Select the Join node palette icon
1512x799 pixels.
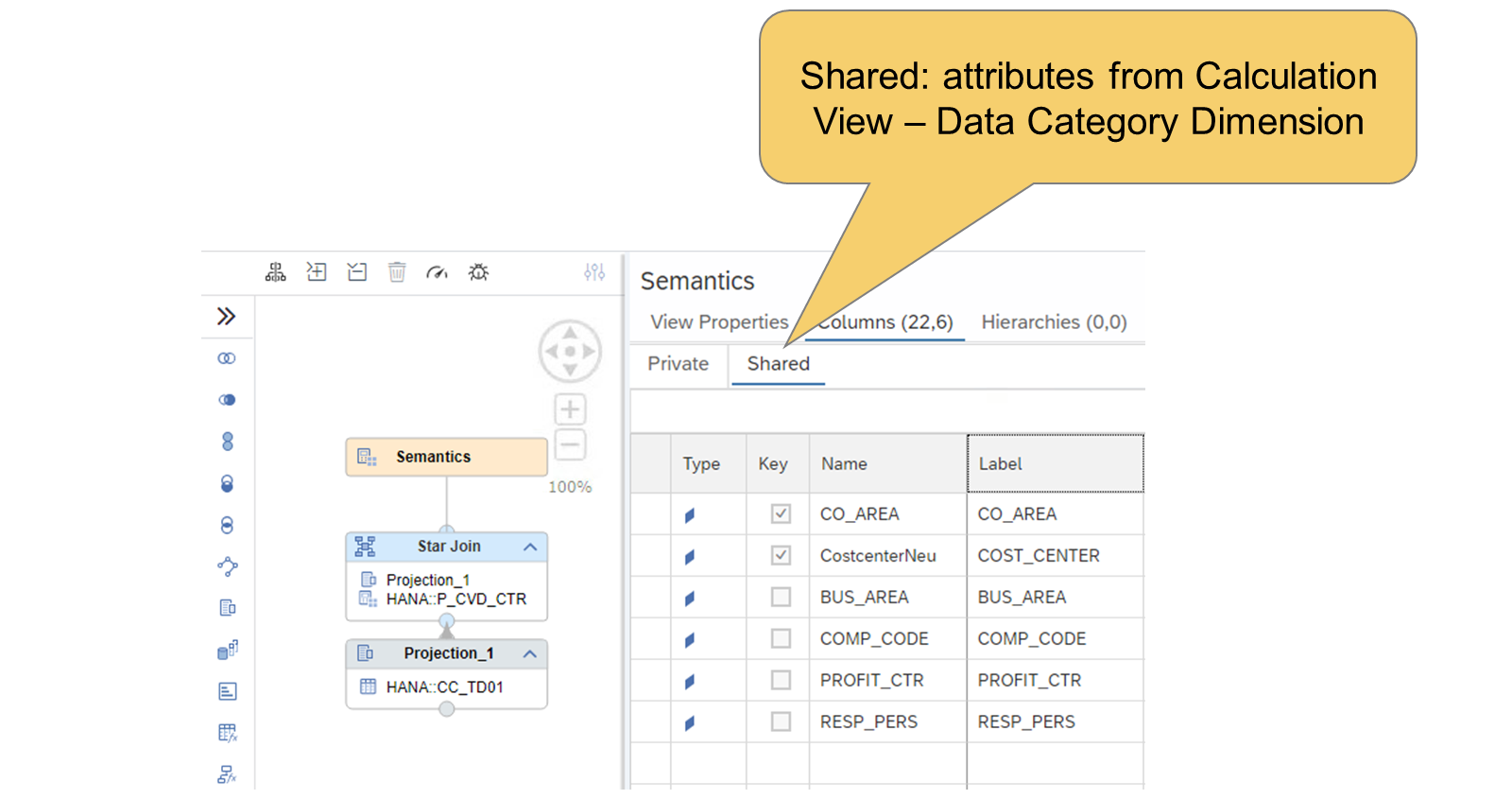tap(227, 358)
